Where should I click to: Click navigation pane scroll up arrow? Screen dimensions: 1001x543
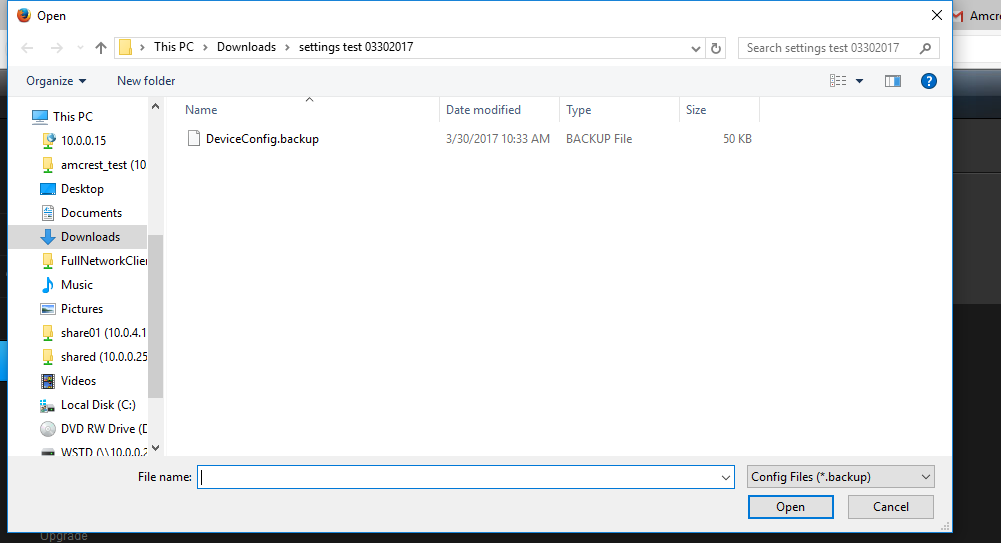pos(155,107)
